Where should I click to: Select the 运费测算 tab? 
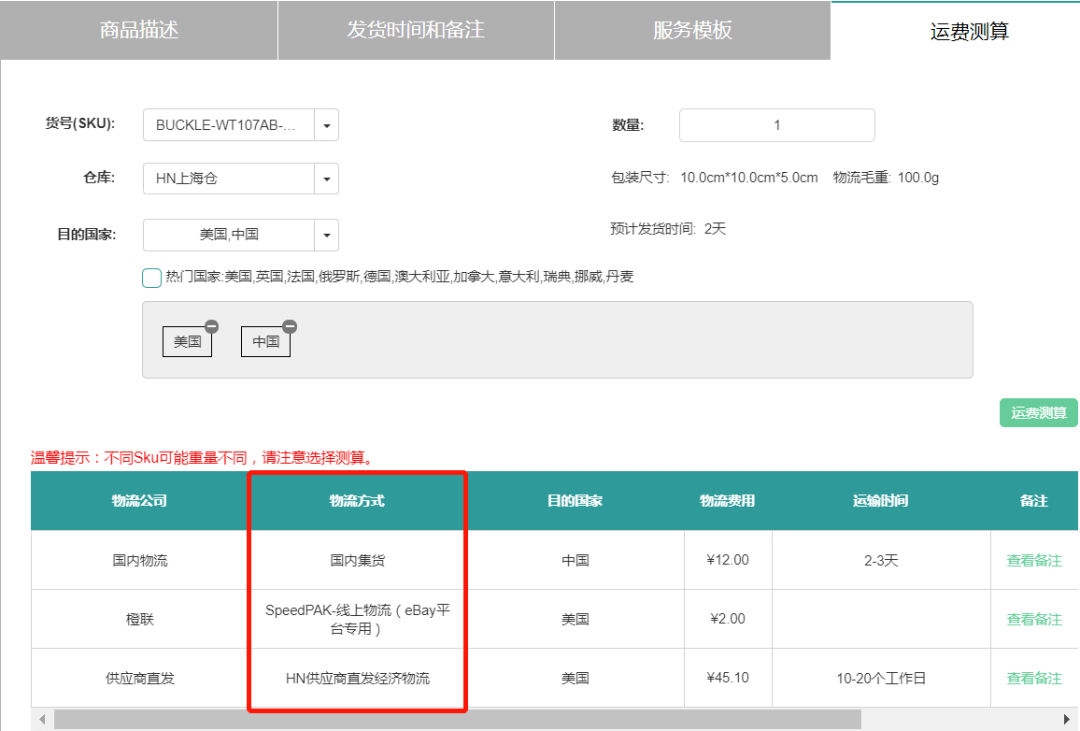[x=969, y=31]
